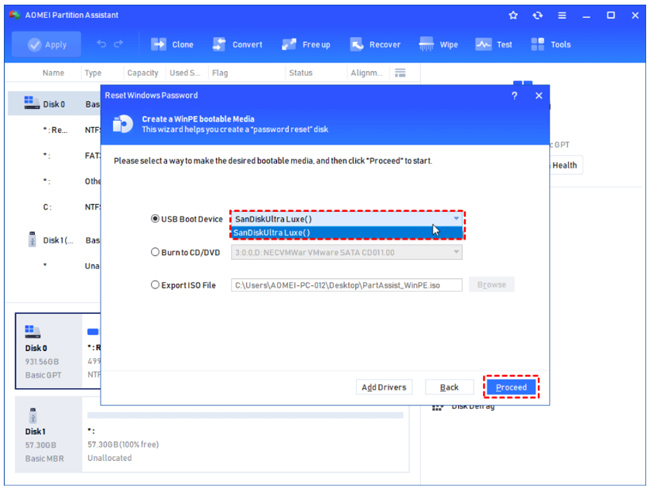Click the Health button in right panel

pyautogui.click(x=566, y=165)
